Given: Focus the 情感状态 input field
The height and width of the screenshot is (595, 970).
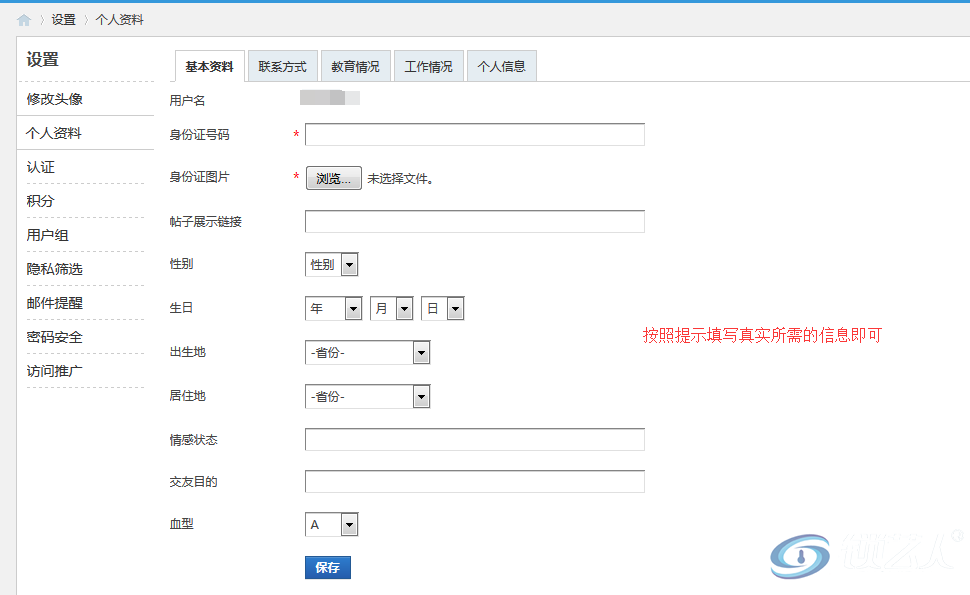Looking at the screenshot, I should pos(474,439).
